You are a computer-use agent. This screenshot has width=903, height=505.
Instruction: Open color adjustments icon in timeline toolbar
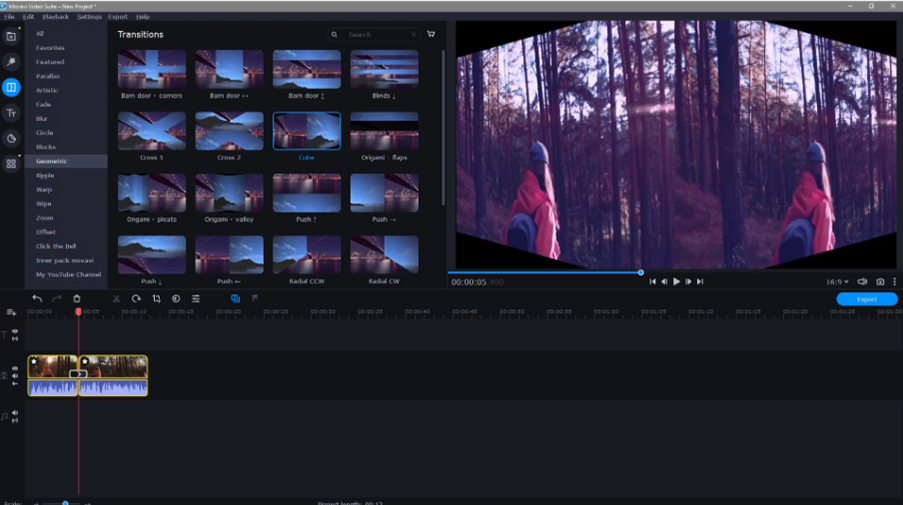[176, 298]
